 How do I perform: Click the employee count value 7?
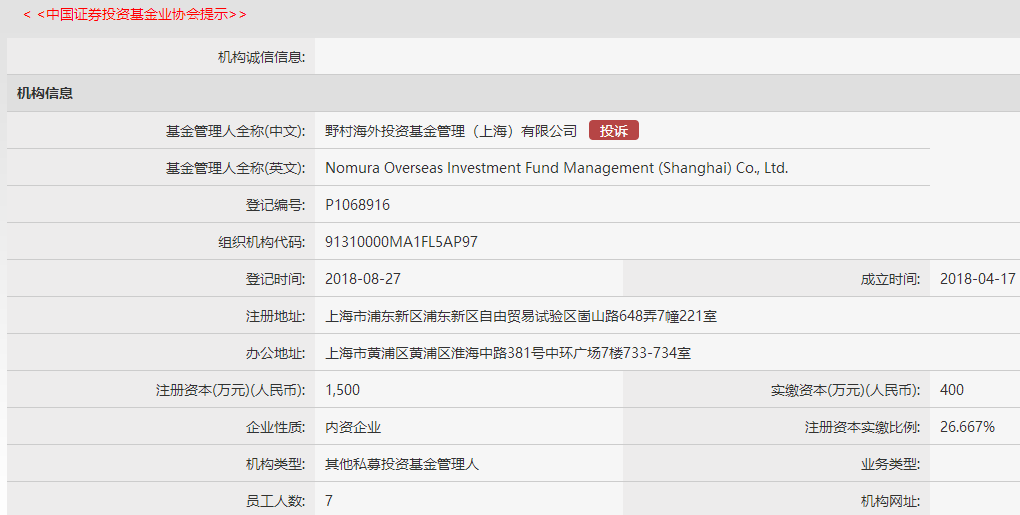329,501
